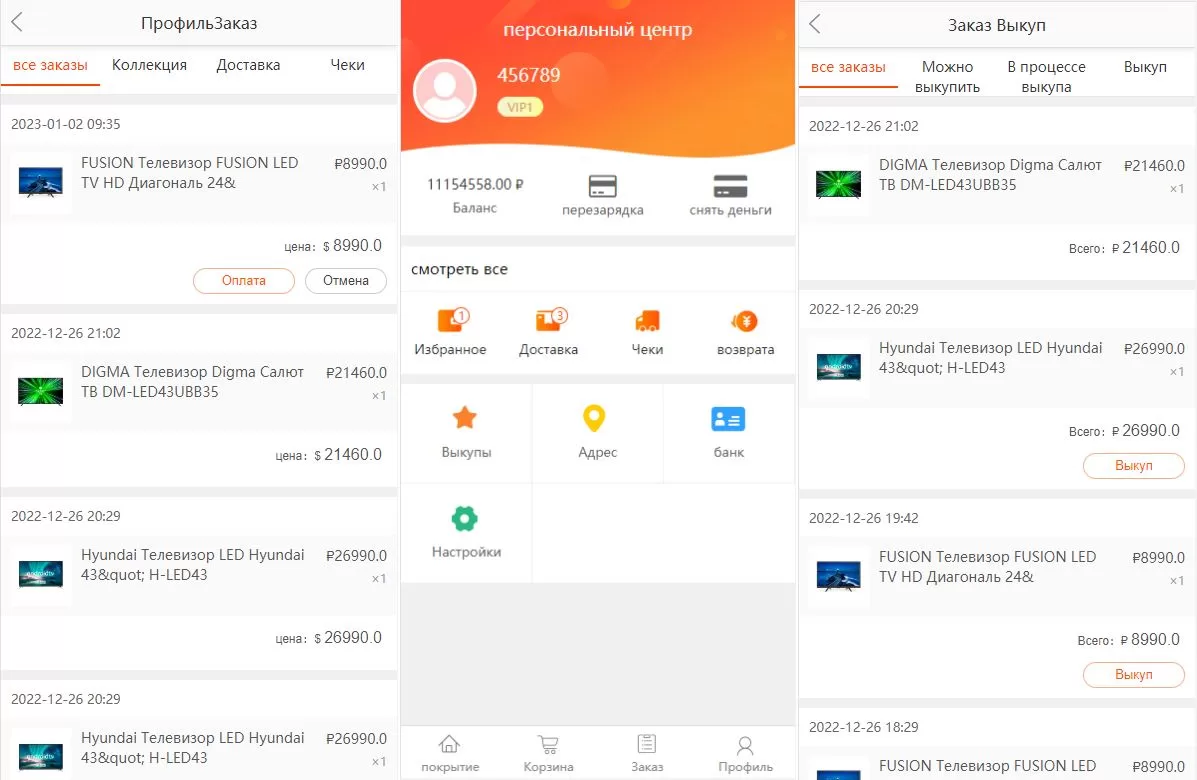Screen dimensions: 1197x780
Task: Click the Отмена button for FUSION order
Action: point(346,281)
